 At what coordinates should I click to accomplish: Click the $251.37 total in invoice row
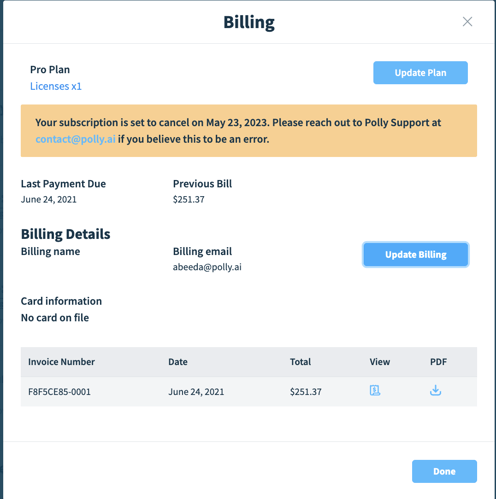(x=306, y=392)
